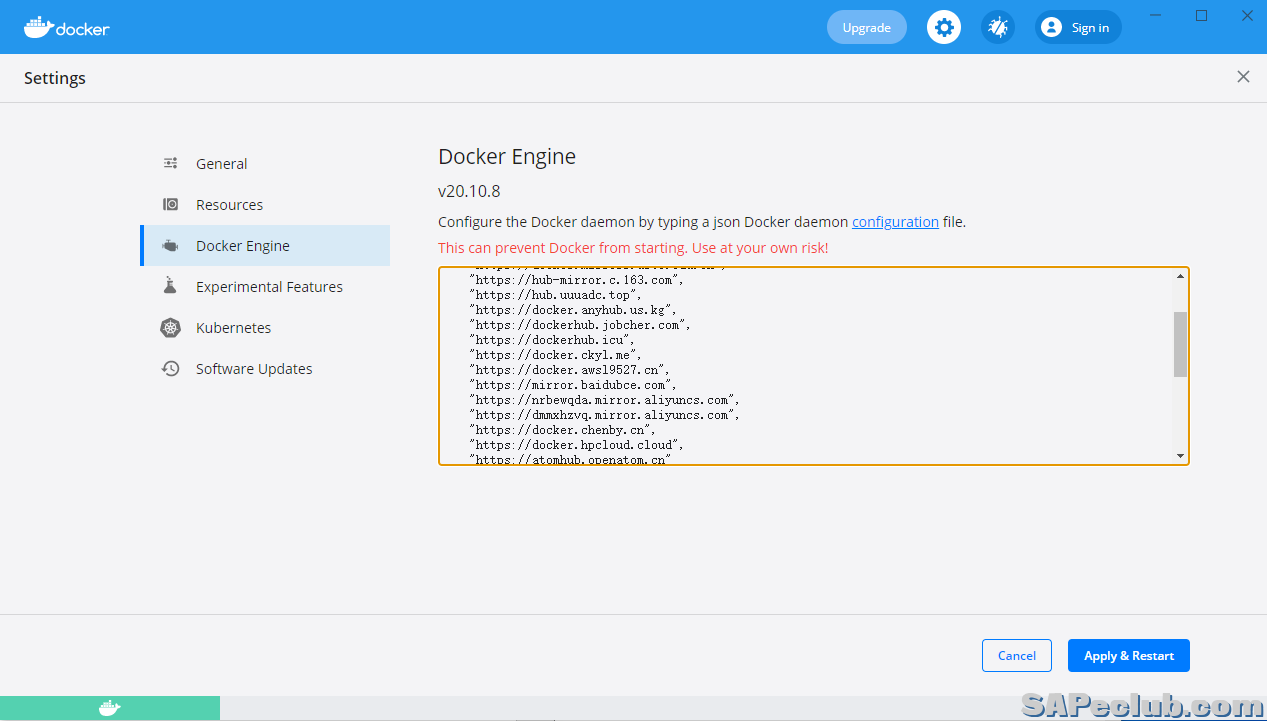Screen dimensions: 1267x721
Task: Open the daemon configuration link
Action: (x=895, y=222)
